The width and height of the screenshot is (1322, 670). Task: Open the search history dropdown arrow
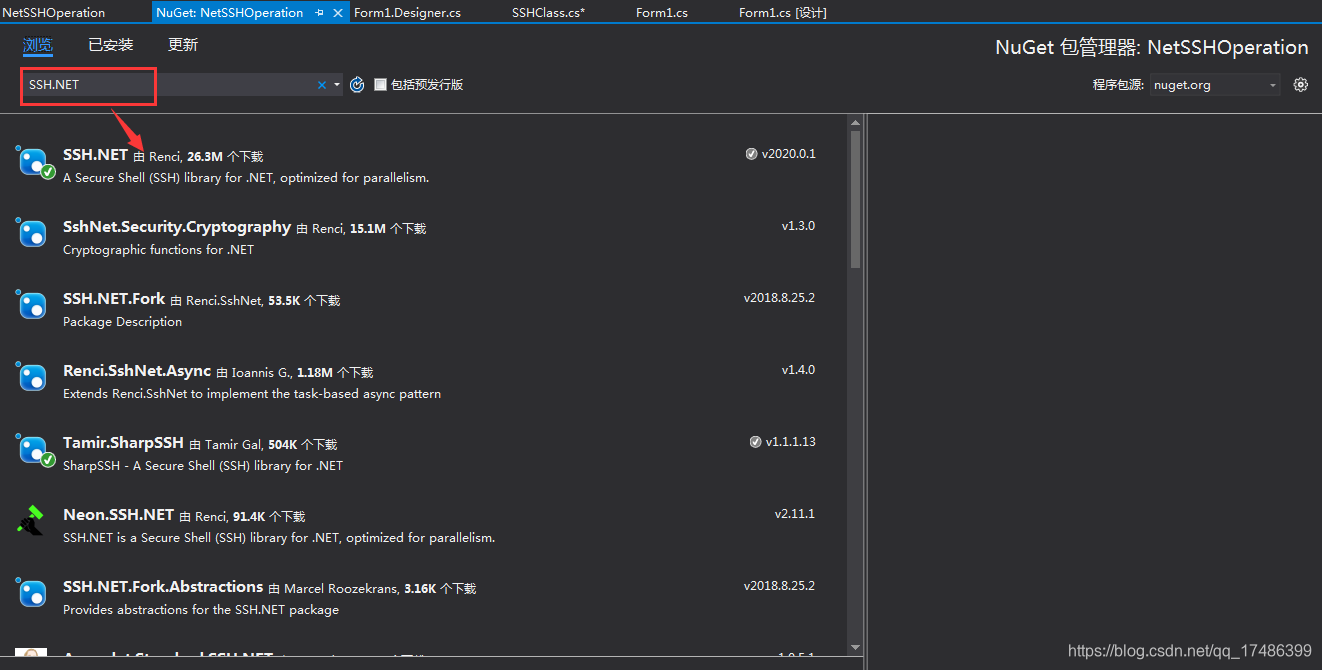tap(337, 85)
